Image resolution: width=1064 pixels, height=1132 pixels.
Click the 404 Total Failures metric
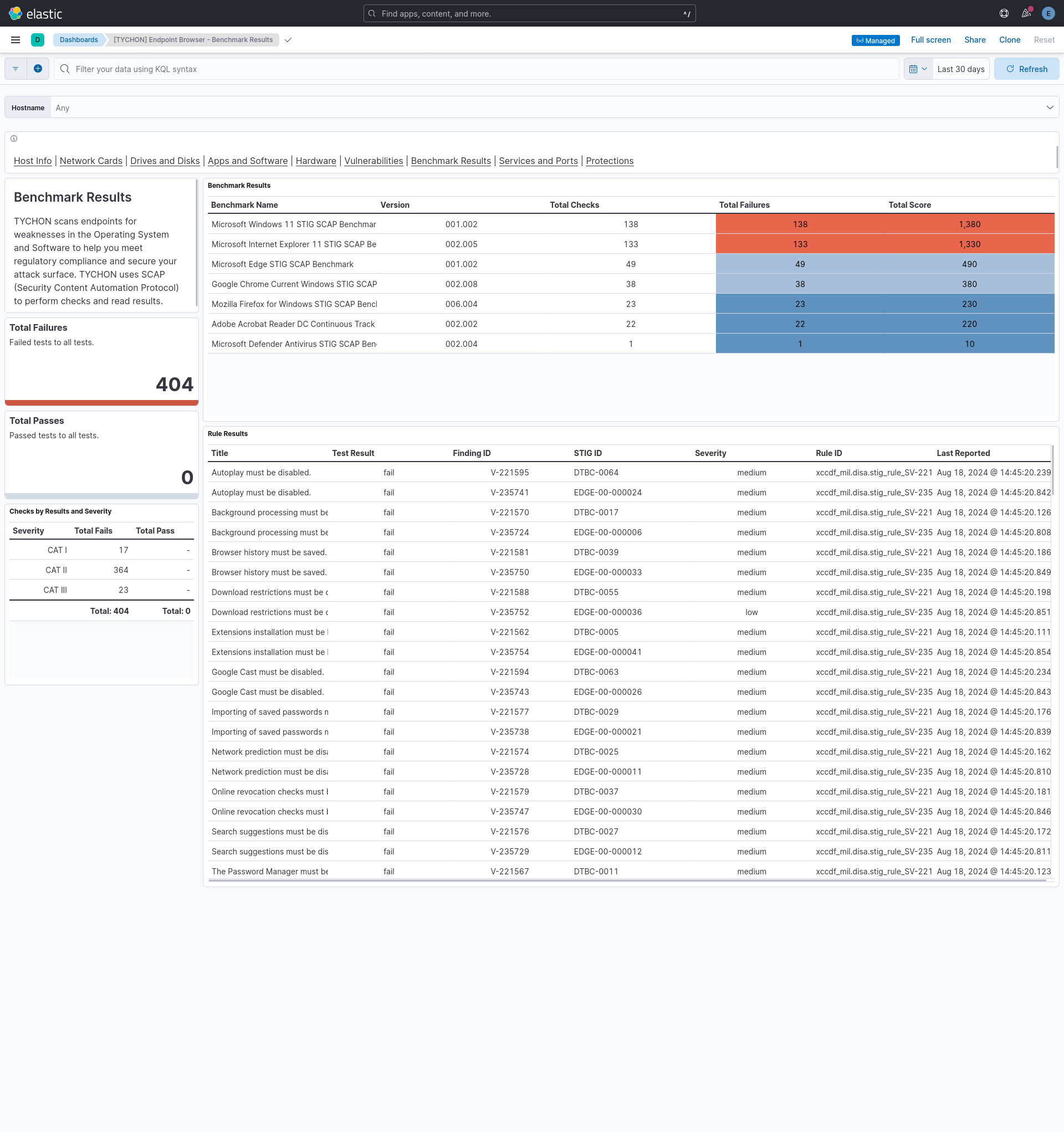pyautogui.click(x=175, y=385)
